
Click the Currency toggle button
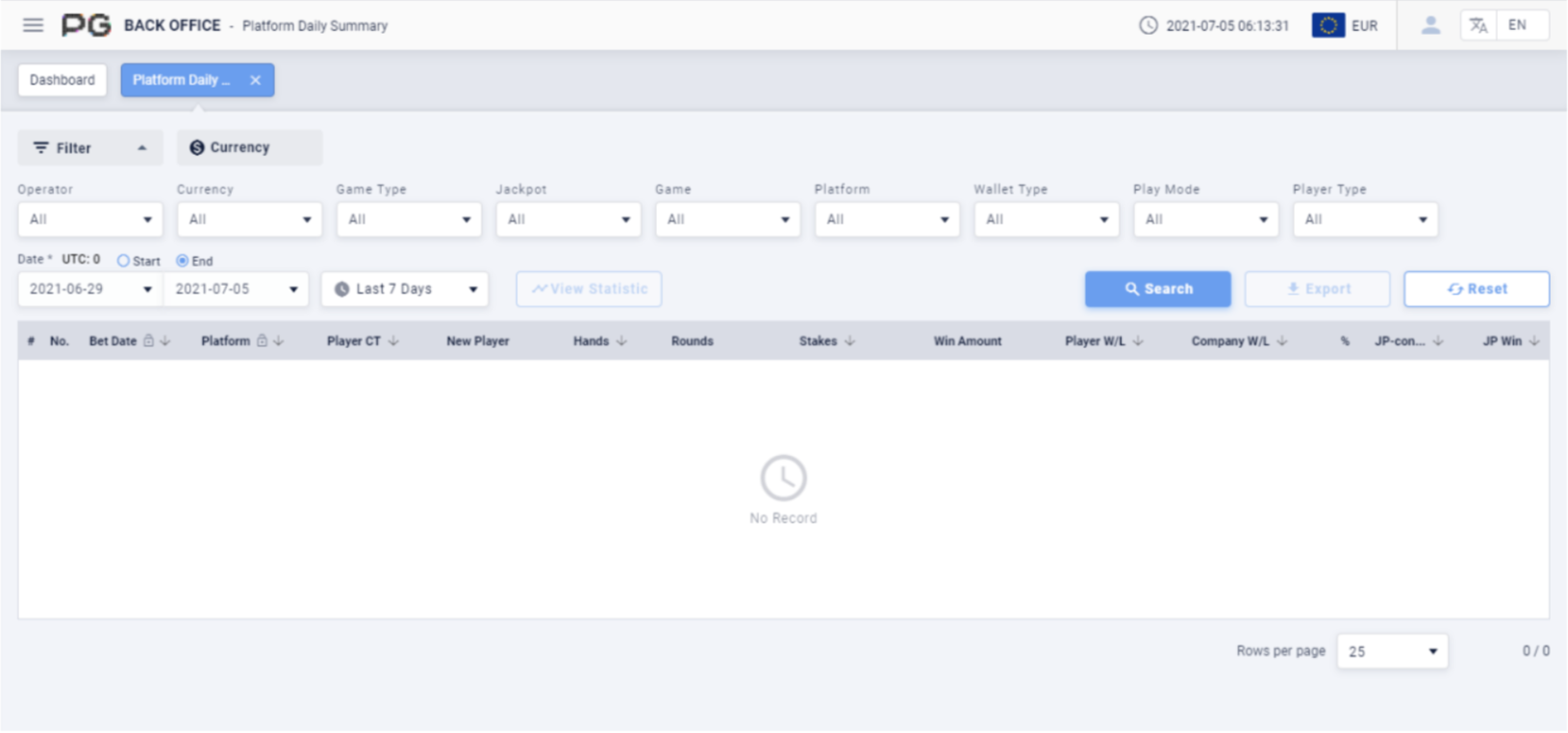249,147
